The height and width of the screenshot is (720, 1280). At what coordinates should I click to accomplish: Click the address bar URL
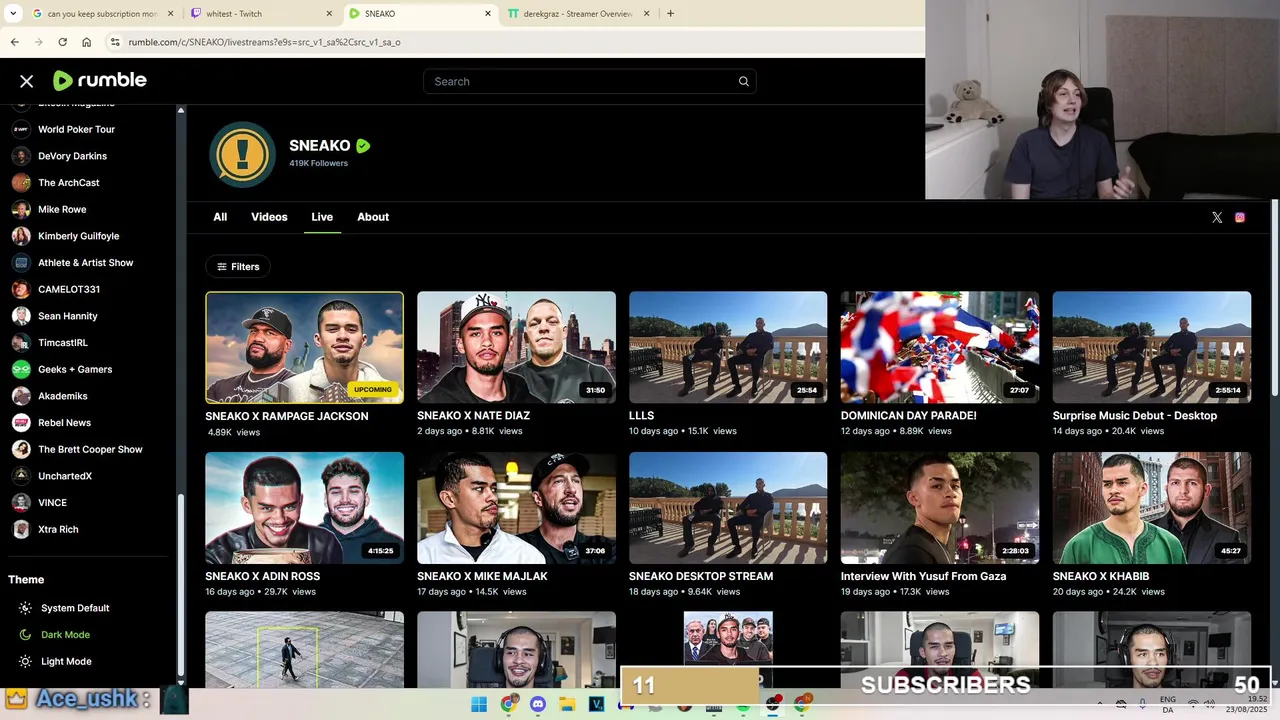264,42
